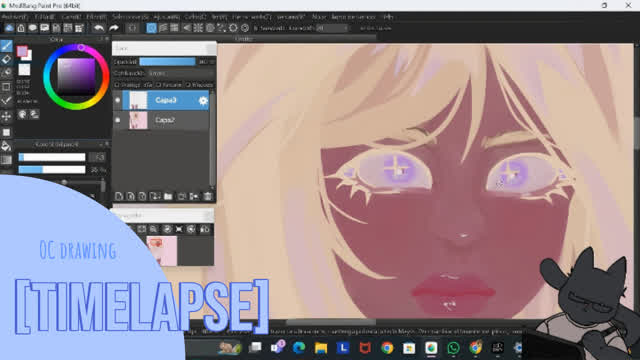This screenshot has width=640, height=360.
Task: Click the transparent color swatch
Action: (24, 70)
